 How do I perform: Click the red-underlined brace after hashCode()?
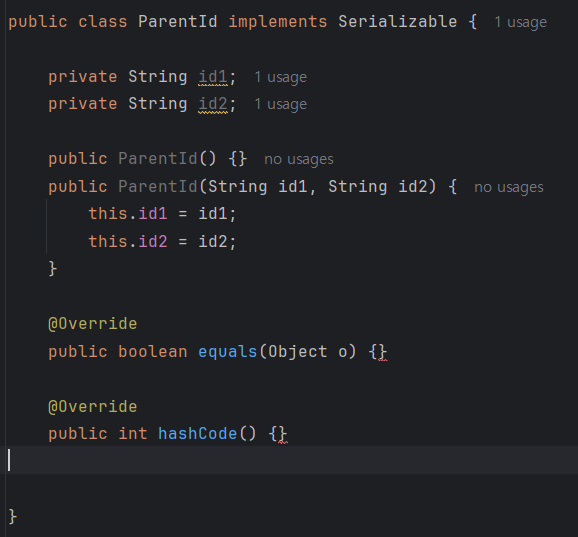point(283,434)
